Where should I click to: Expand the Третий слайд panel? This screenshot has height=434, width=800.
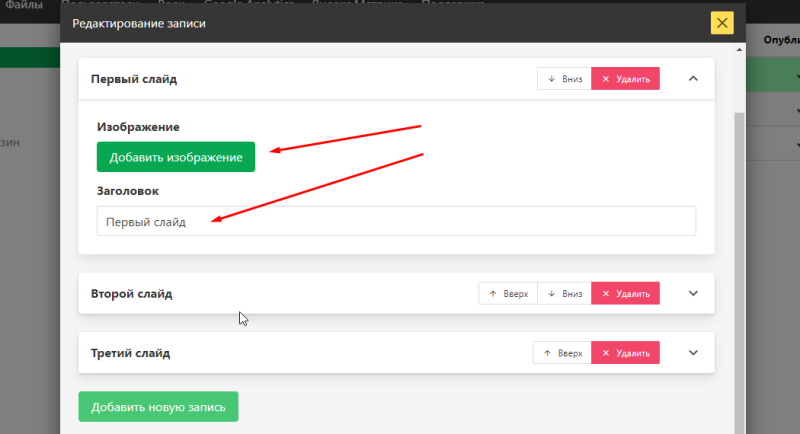click(x=694, y=353)
